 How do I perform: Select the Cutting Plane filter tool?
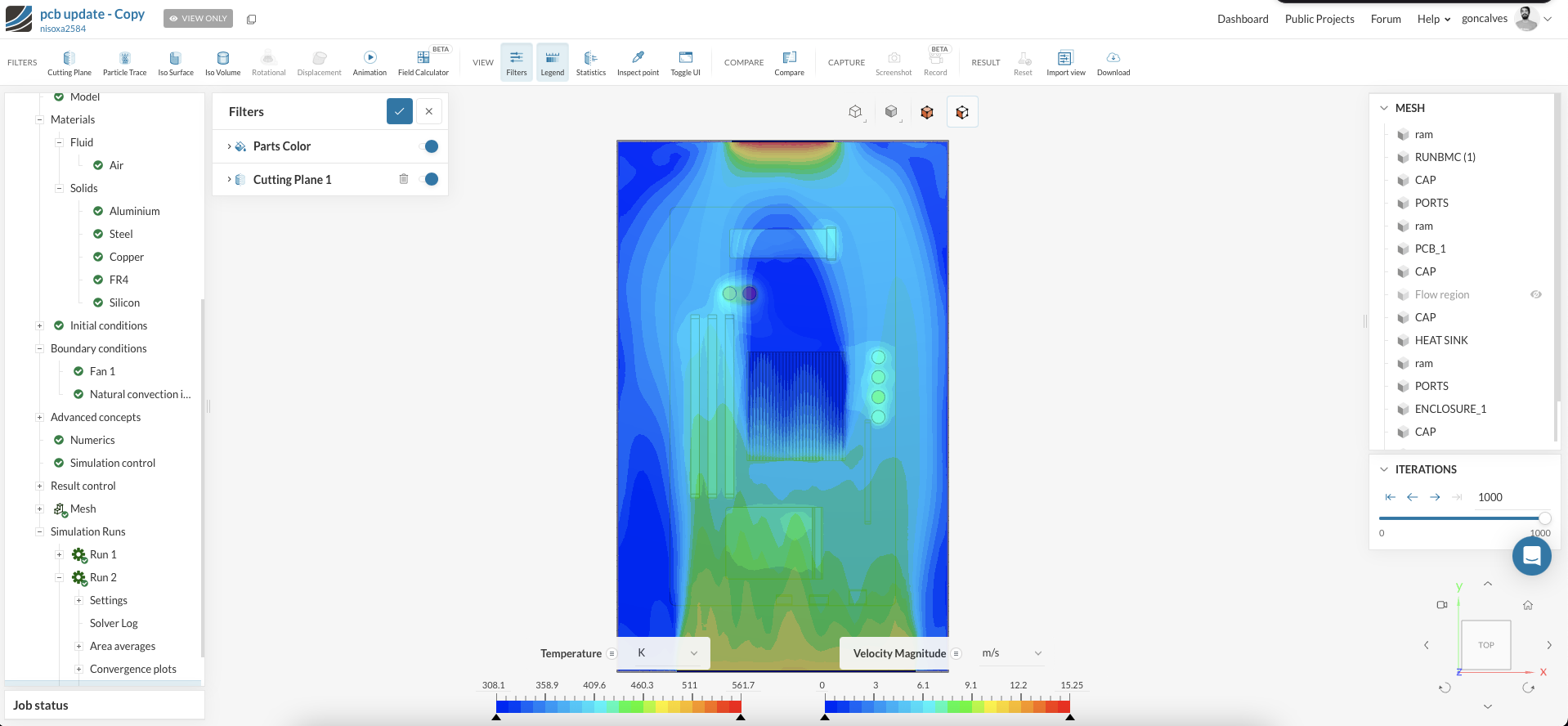69,62
